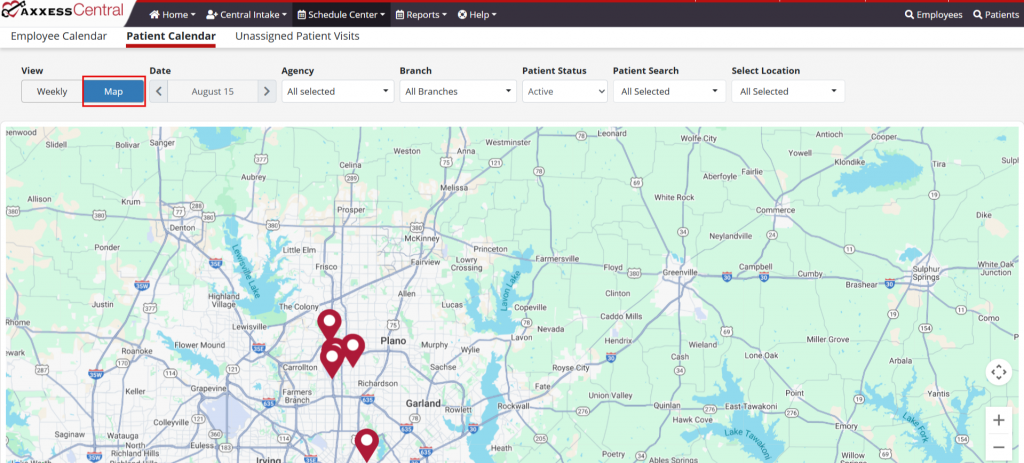Viewport: 1024px width, 463px height.
Task: Open the Reports menu
Action: (x=421, y=14)
